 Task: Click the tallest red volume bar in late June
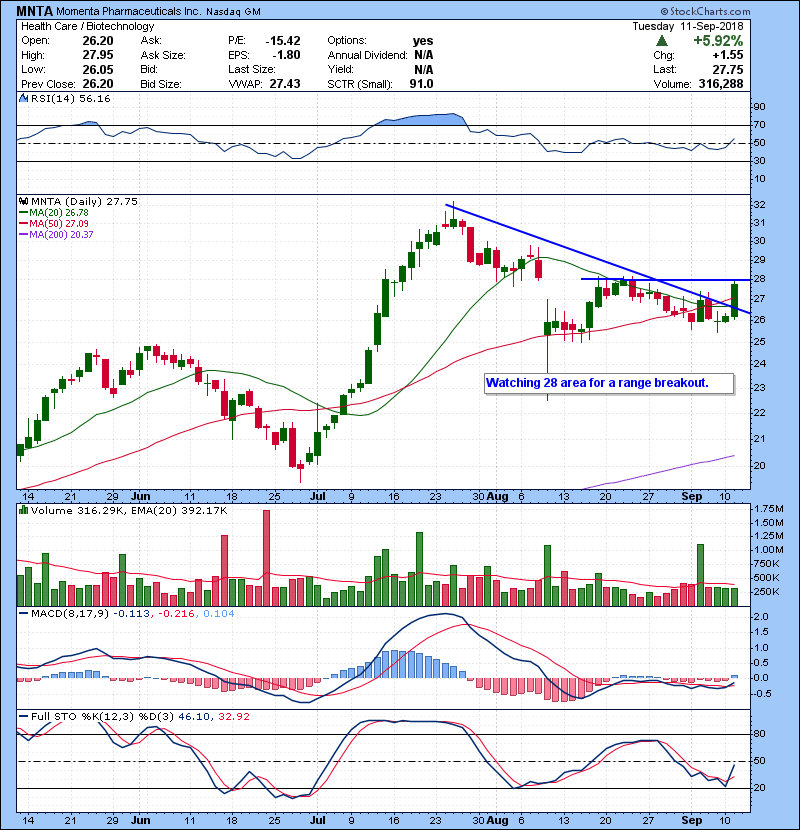coord(266,558)
